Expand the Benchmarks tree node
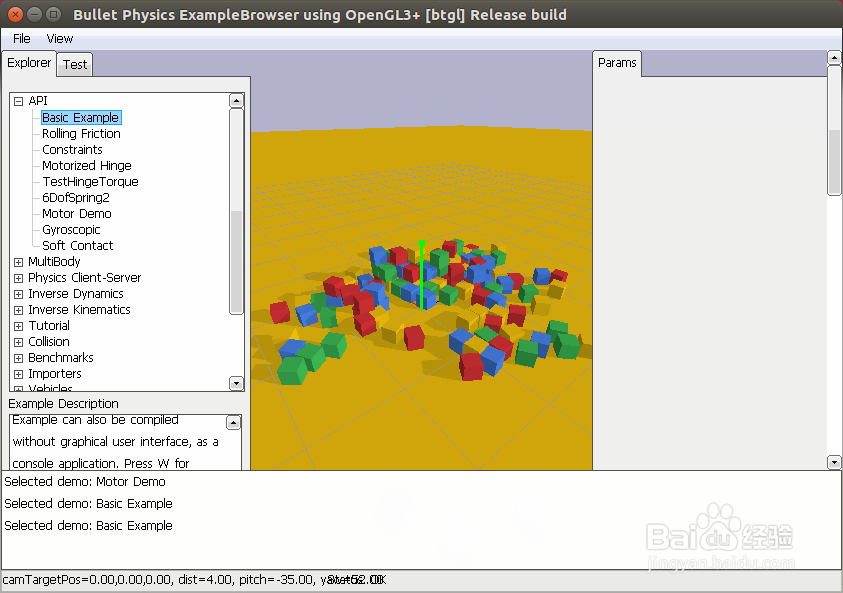 pyautogui.click(x=18, y=359)
